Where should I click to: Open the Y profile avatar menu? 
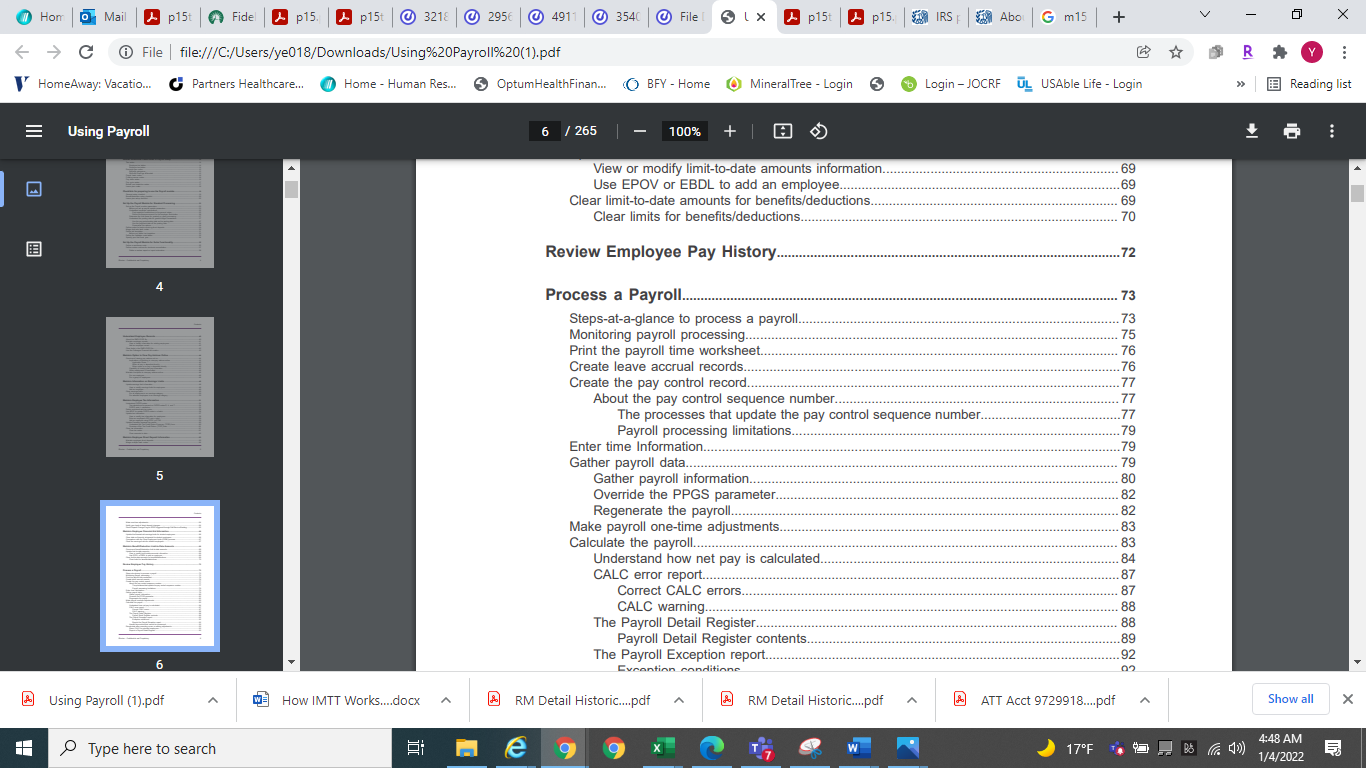tap(1312, 52)
